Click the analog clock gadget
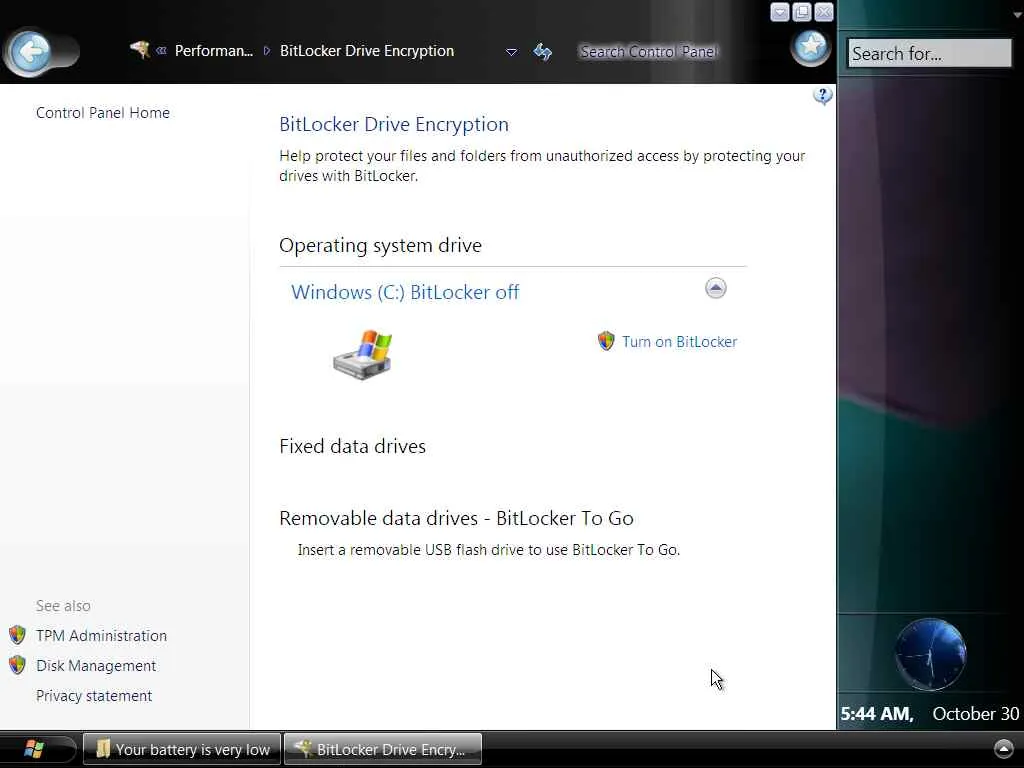1024x768 pixels. pos(930,654)
